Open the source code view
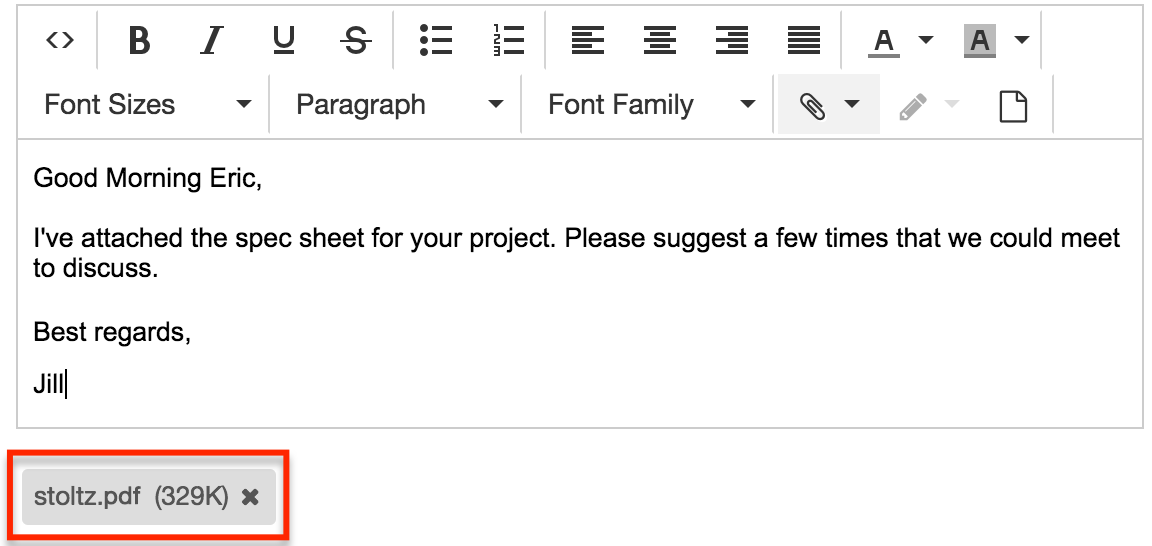The height and width of the screenshot is (546, 1152). click(60, 40)
